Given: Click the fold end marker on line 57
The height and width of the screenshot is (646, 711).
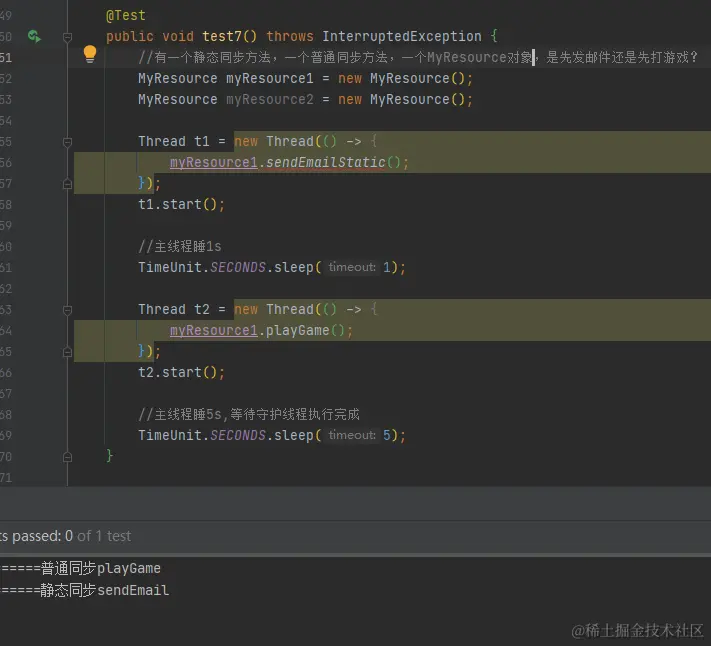Looking at the screenshot, I should 68,184.
